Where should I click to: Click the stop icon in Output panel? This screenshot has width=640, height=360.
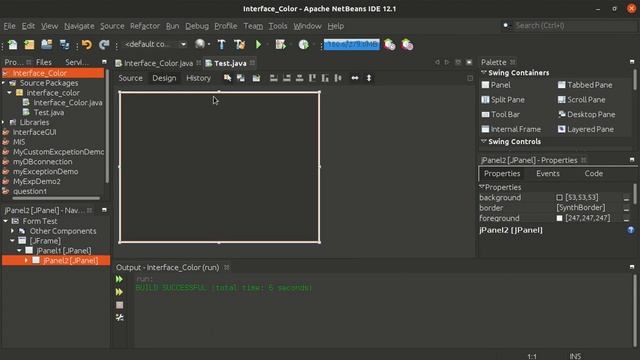(120, 305)
